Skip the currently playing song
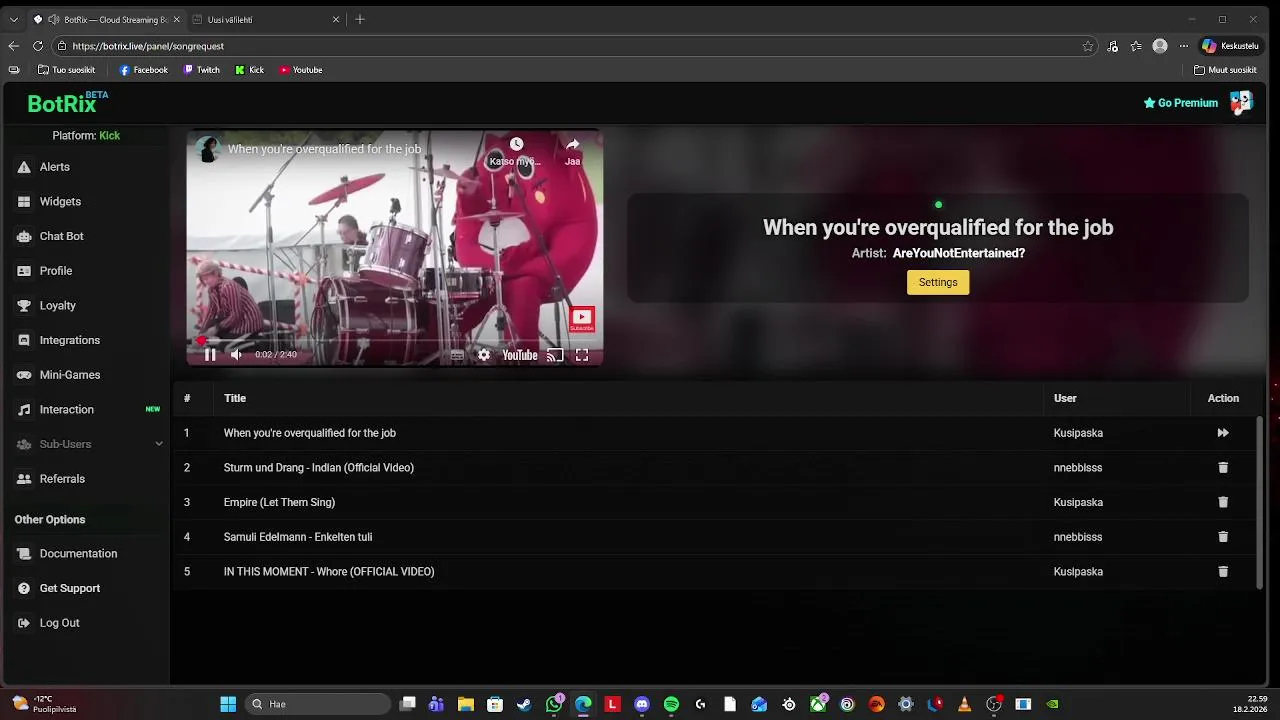Screen dimensions: 1280x720 pos(1222,433)
